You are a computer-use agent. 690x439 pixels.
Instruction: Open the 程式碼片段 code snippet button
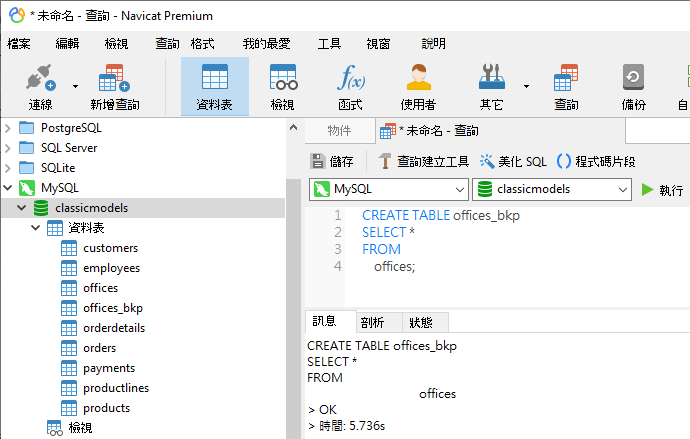[x=596, y=162]
